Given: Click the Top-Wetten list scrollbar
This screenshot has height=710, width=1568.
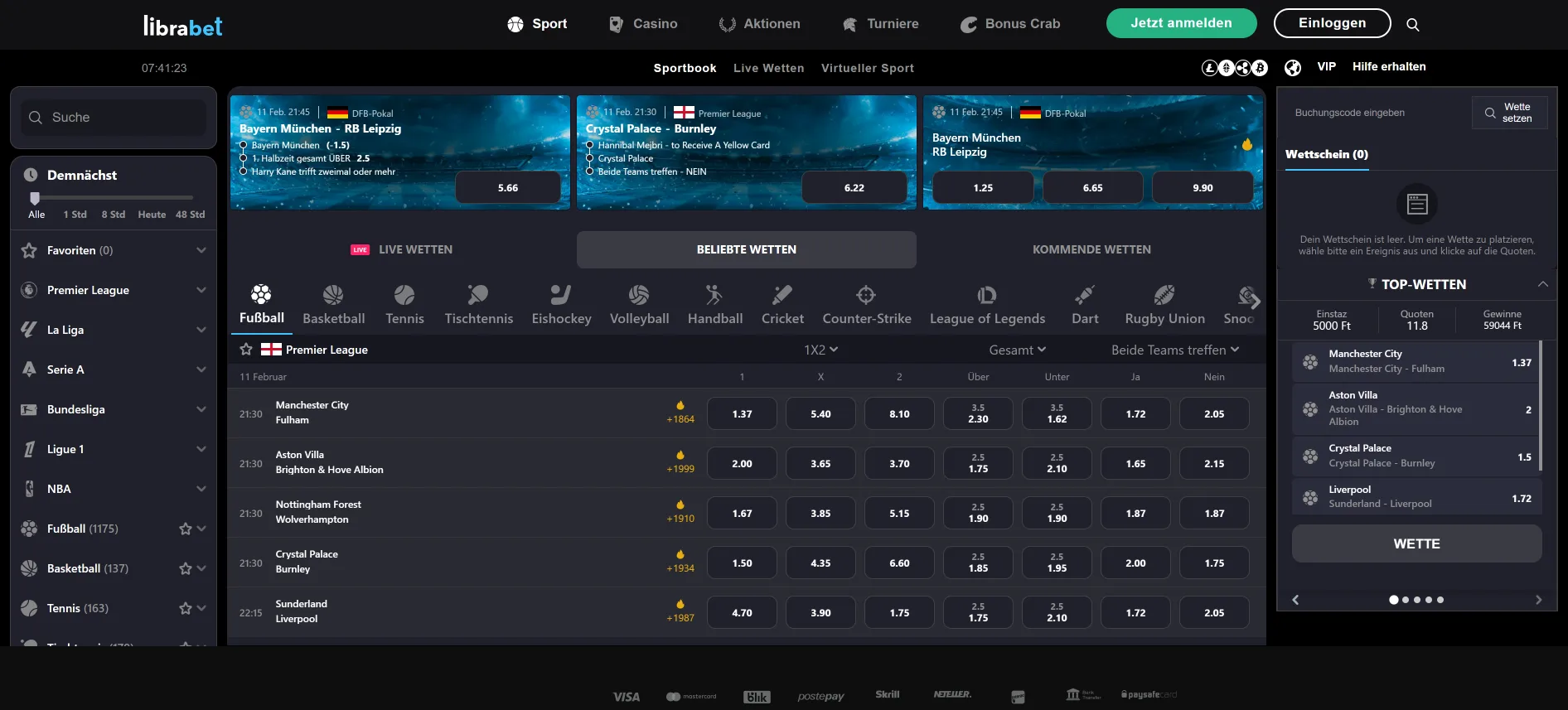Looking at the screenshot, I should (x=1541, y=406).
